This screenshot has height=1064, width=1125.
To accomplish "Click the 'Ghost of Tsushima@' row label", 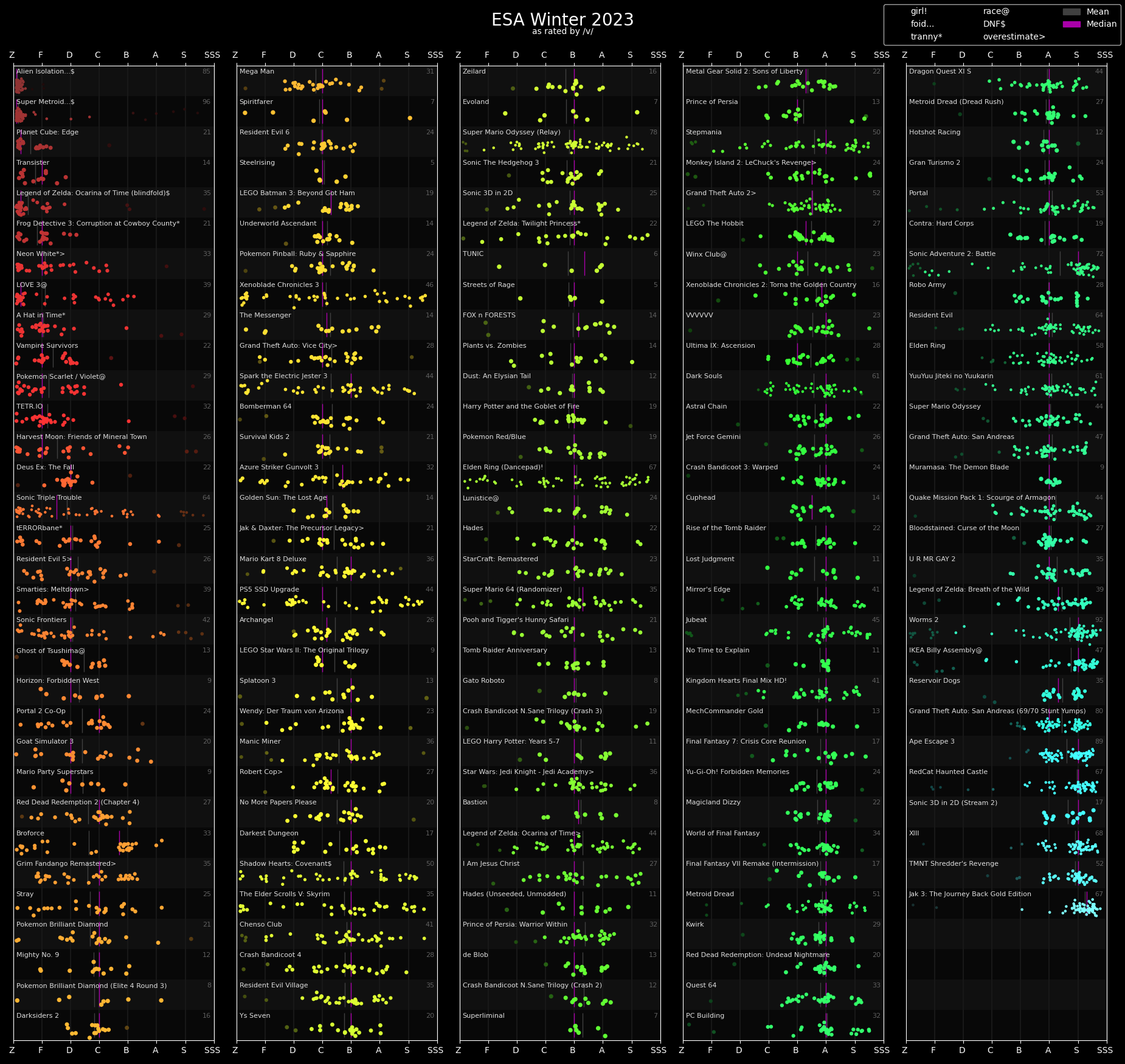I will click(50, 651).
